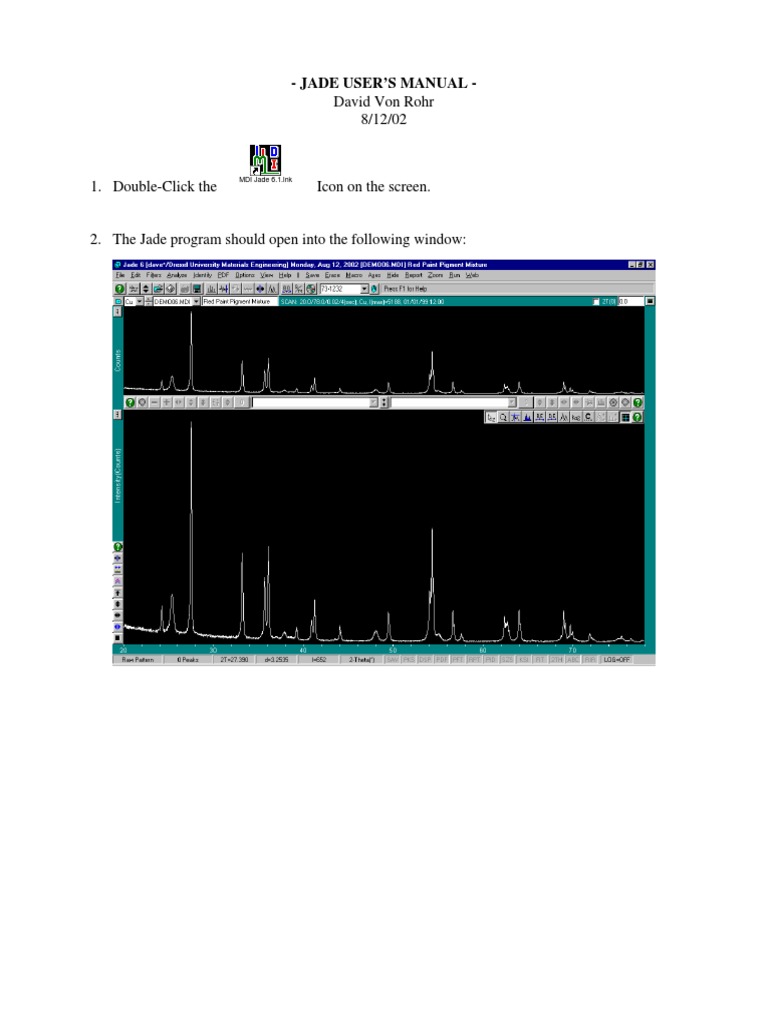Click the MDI Jade 6.1 desktop shortcut icon
The width and height of the screenshot is (768, 1024).
[x=265, y=161]
